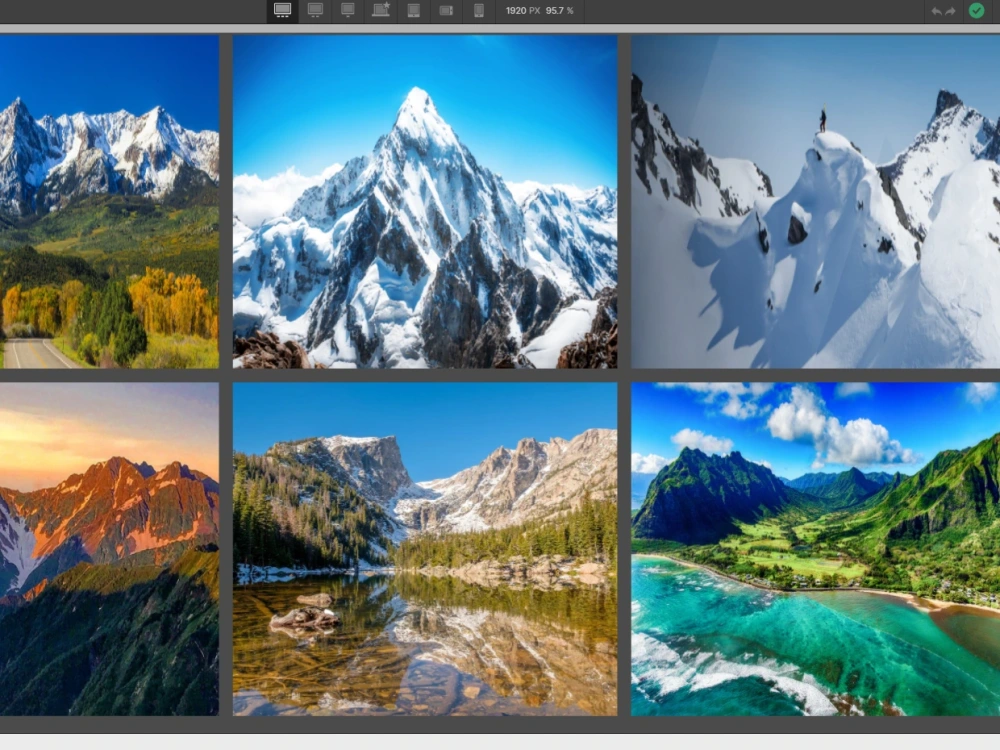Select the autumn road mountain photo
1000x750 pixels.
[110, 200]
